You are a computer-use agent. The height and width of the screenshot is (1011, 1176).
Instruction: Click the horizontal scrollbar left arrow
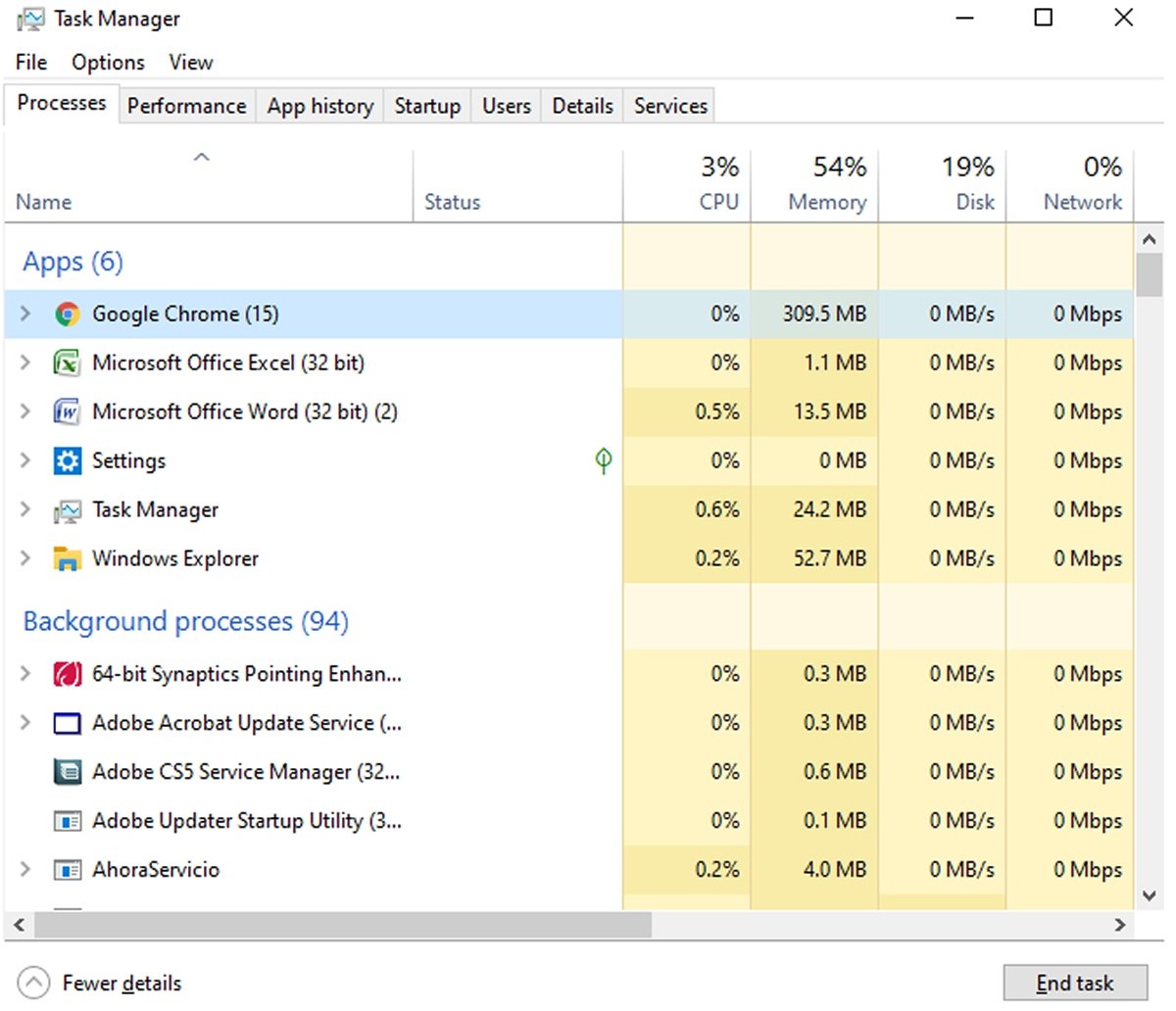click(19, 925)
